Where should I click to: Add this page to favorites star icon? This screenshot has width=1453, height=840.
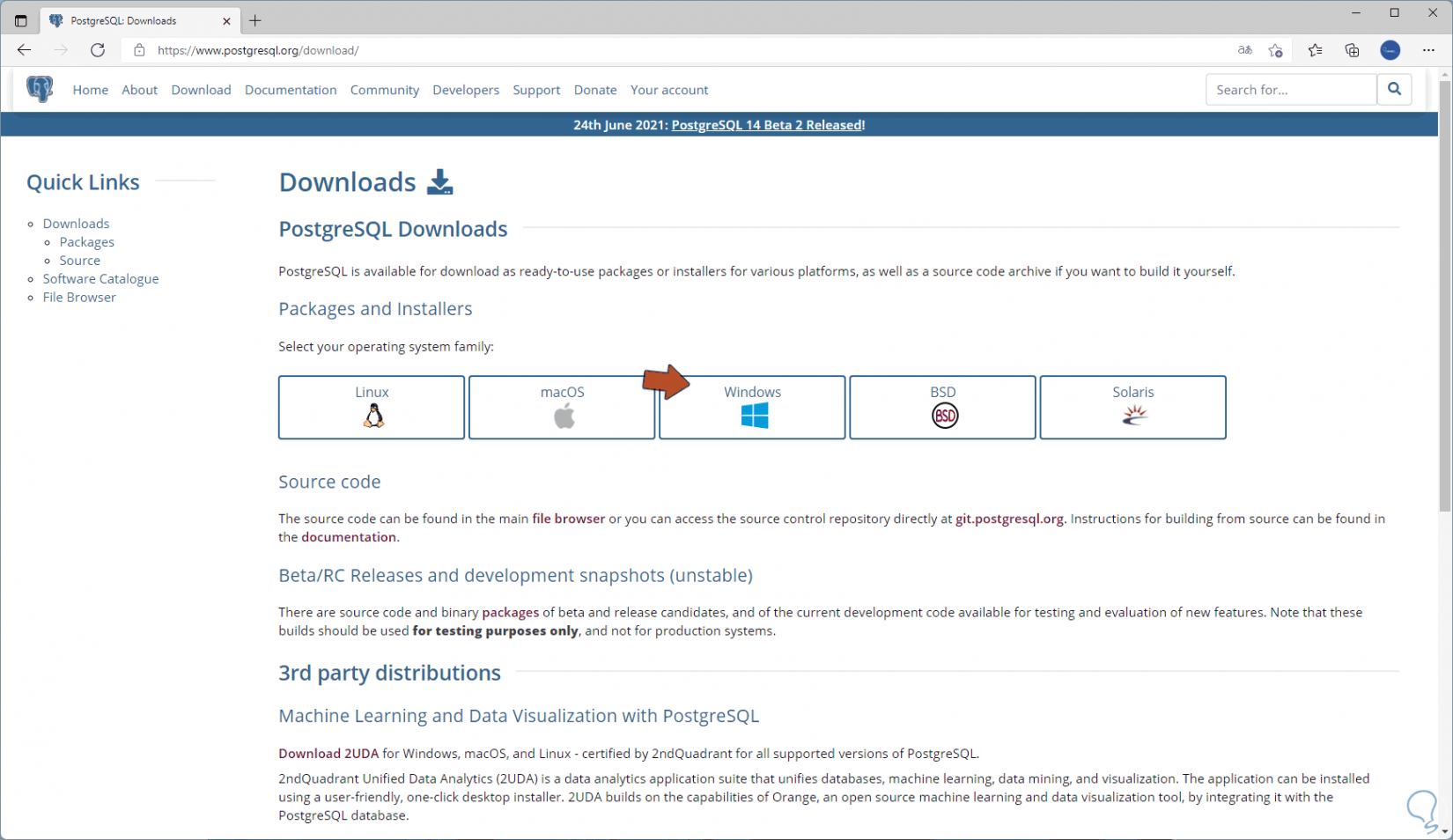1275,50
